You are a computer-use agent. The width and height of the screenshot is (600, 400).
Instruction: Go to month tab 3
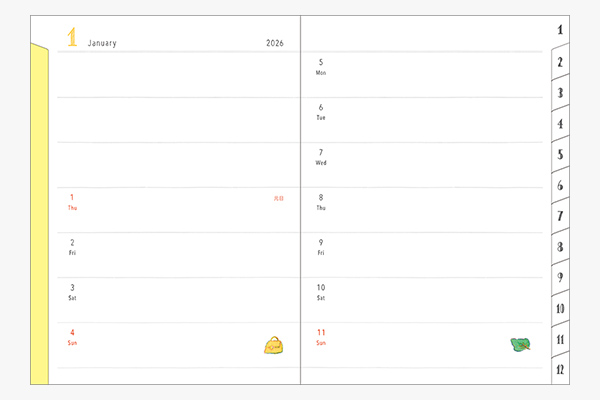(x=560, y=93)
